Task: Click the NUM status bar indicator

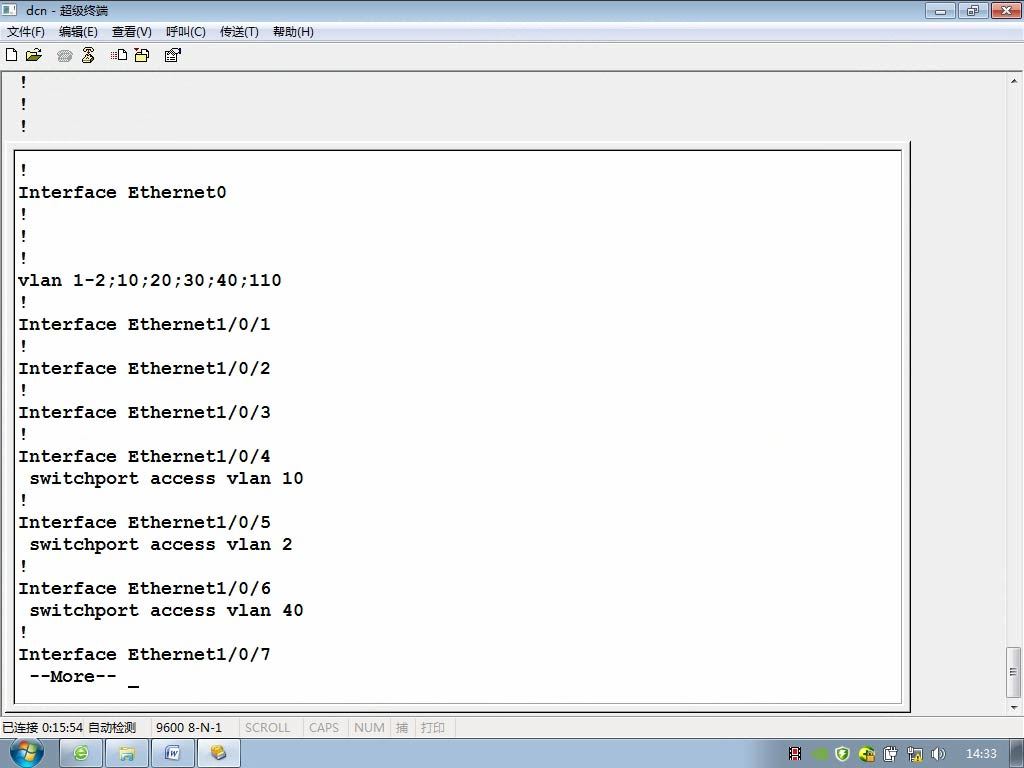Action: [x=369, y=727]
